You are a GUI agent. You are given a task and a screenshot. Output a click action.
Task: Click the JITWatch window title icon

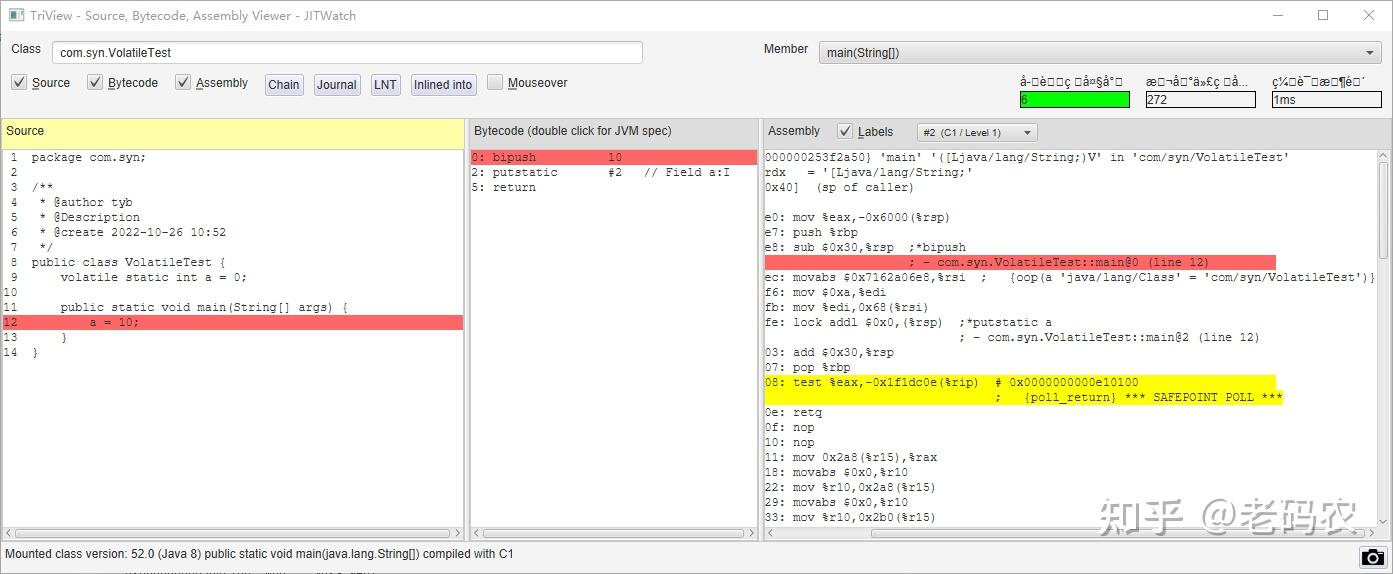16,15
